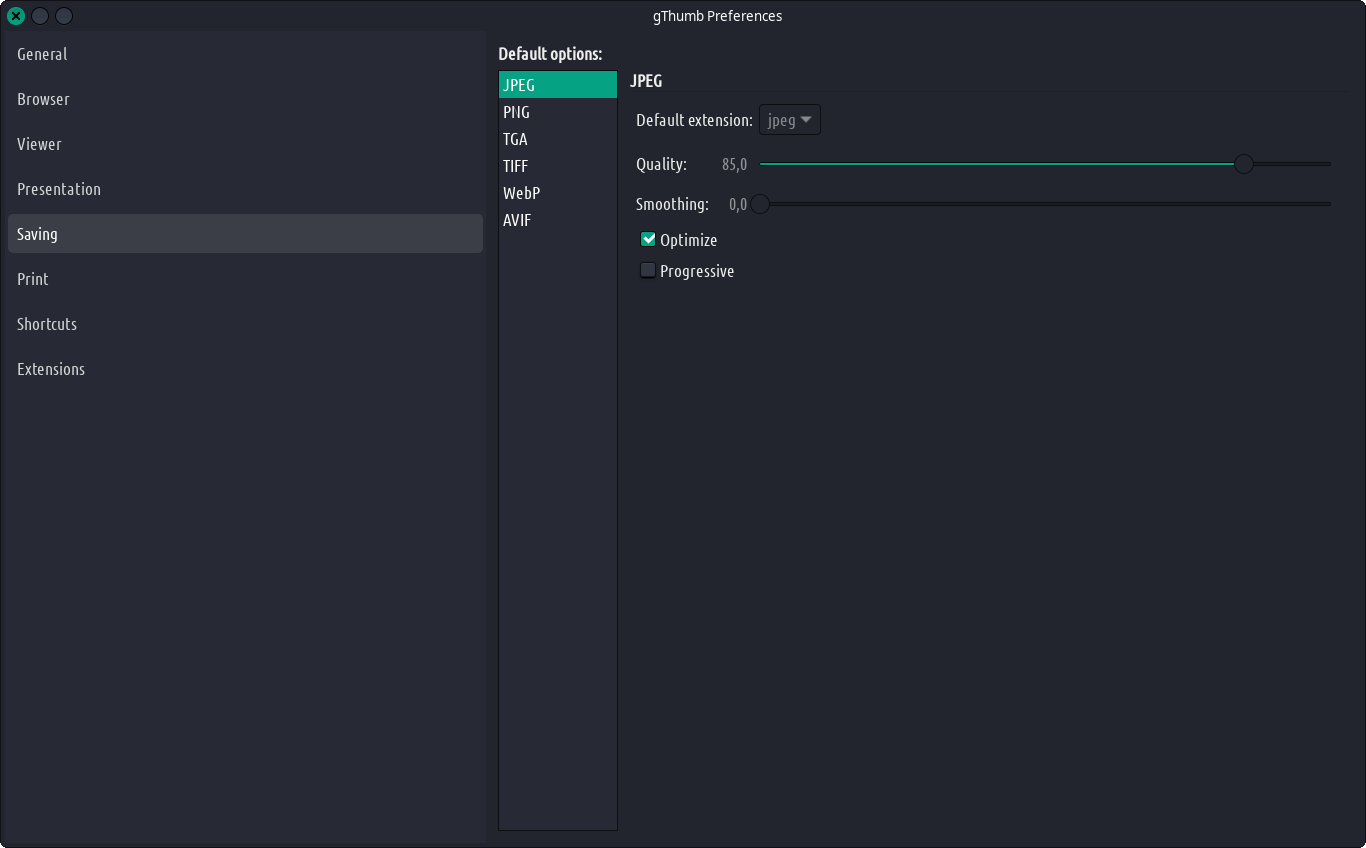Pick TIFF in the format list
This screenshot has width=1366, height=848.
(558, 166)
